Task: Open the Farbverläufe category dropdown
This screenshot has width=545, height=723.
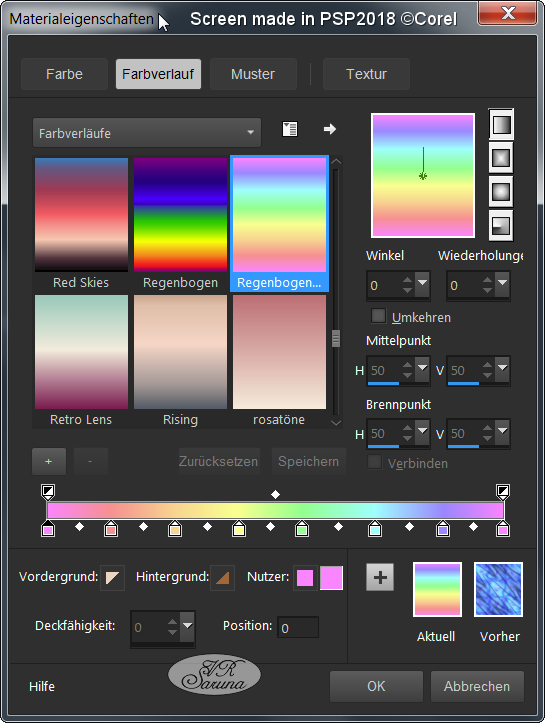Action: coord(147,133)
